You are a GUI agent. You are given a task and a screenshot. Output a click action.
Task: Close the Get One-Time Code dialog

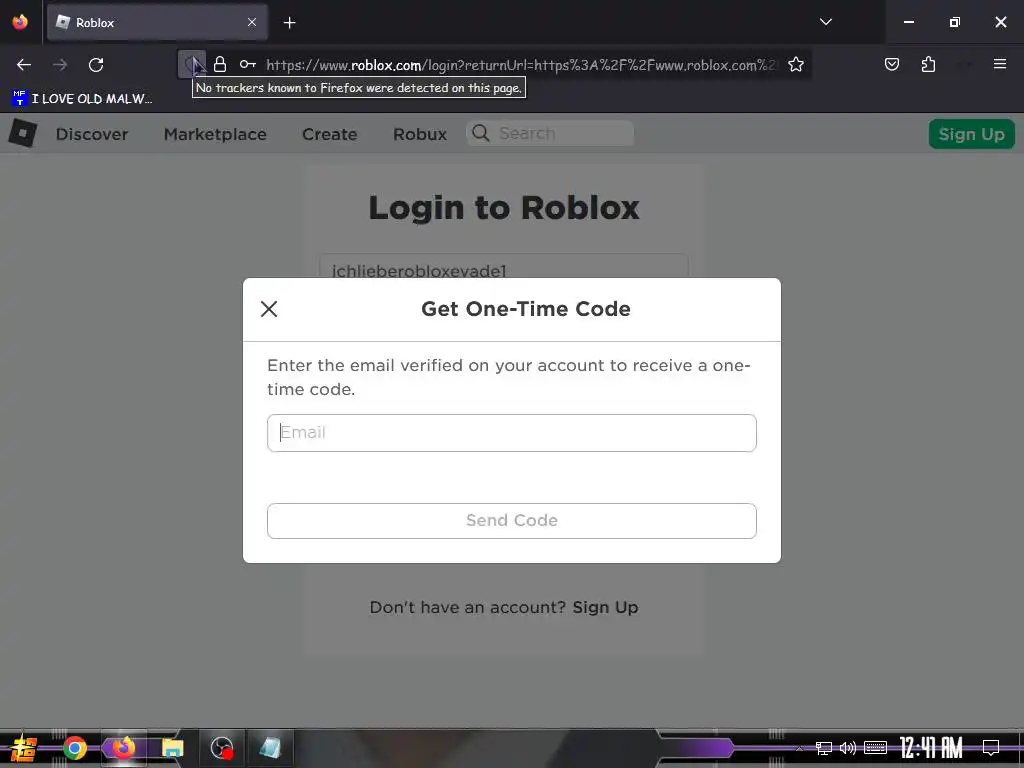coord(269,309)
